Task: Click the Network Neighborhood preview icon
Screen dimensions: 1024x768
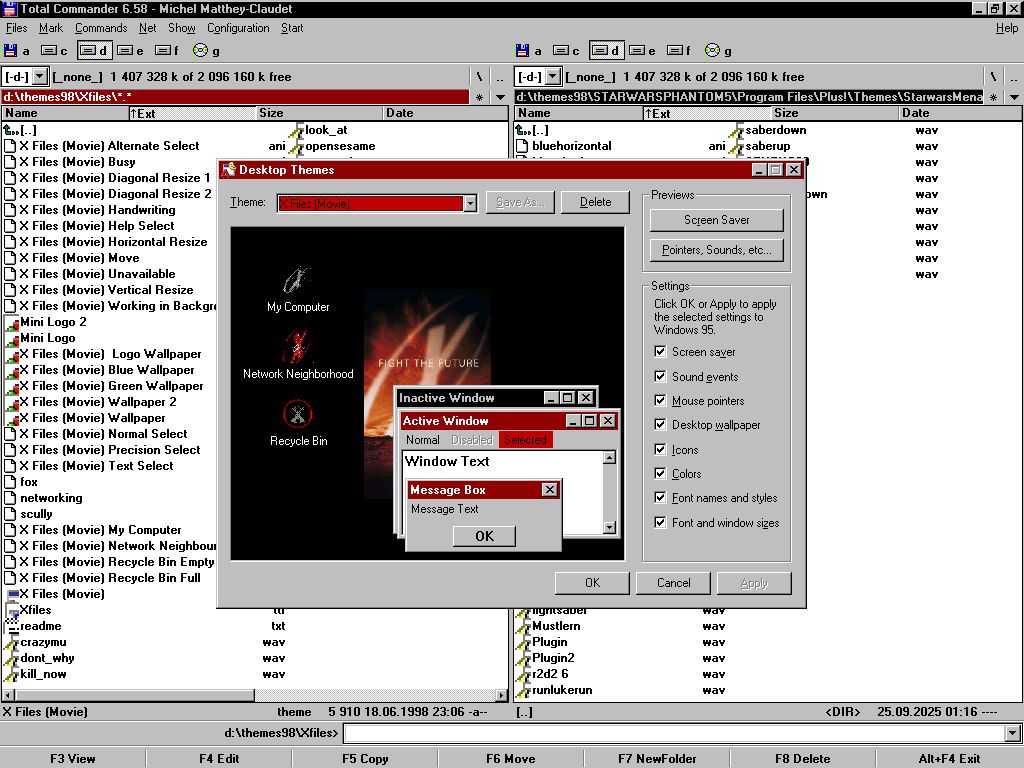Action: pyautogui.click(x=298, y=347)
